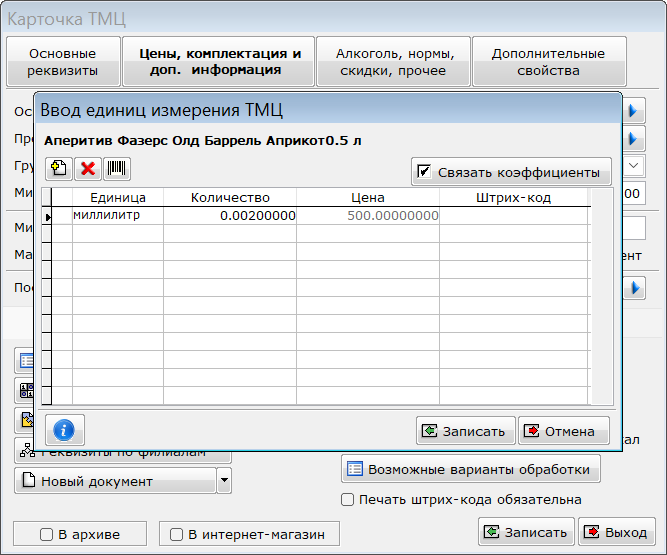
Task: Click the миллилитр unit cell
Action: click(118, 216)
